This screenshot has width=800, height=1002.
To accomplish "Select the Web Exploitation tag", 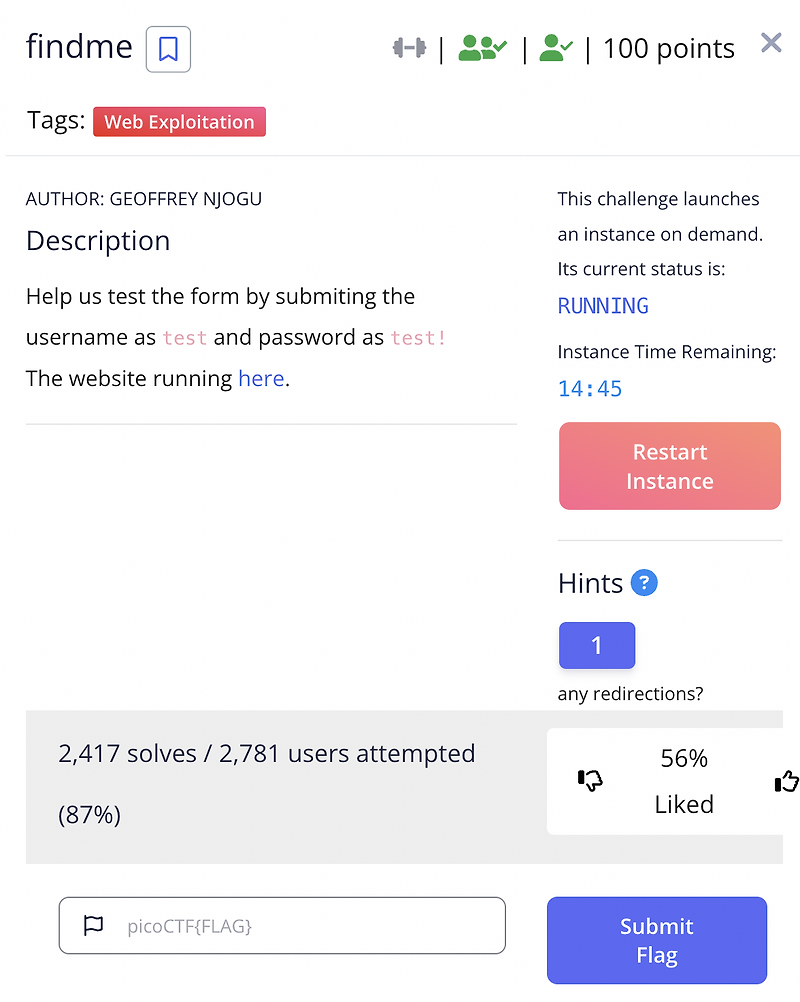I will click(179, 121).
